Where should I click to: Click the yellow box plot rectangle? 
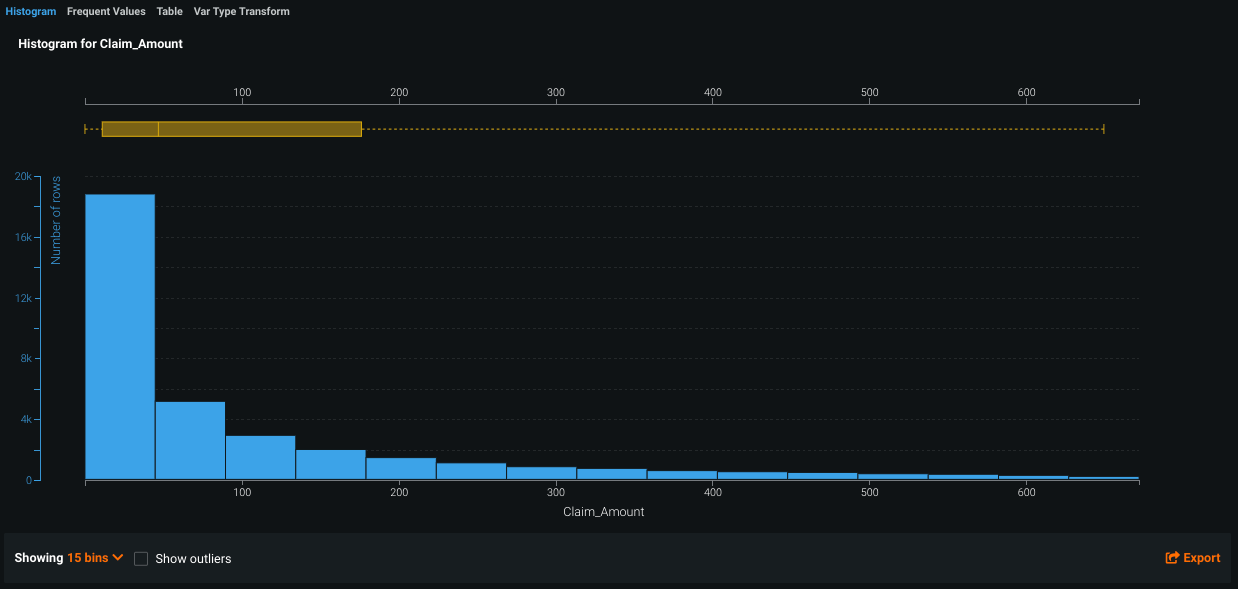(x=260, y=129)
